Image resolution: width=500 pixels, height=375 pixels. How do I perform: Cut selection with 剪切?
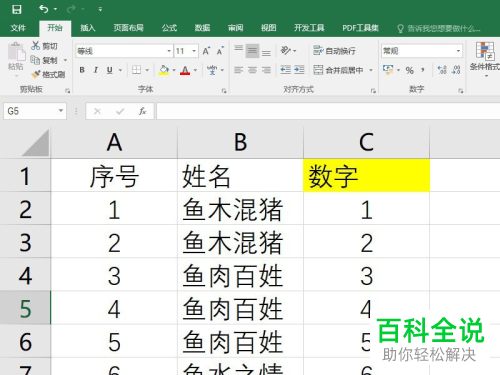[x=44, y=46]
